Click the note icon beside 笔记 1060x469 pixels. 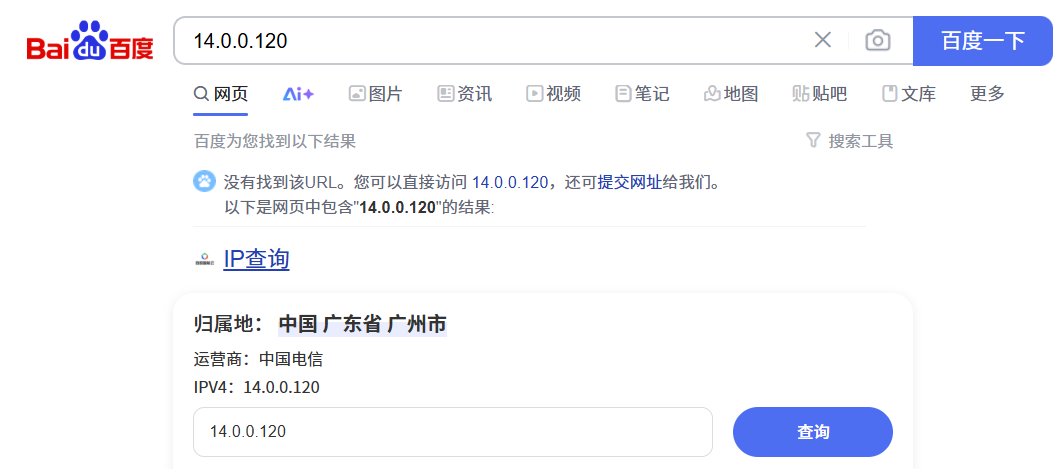(623, 94)
